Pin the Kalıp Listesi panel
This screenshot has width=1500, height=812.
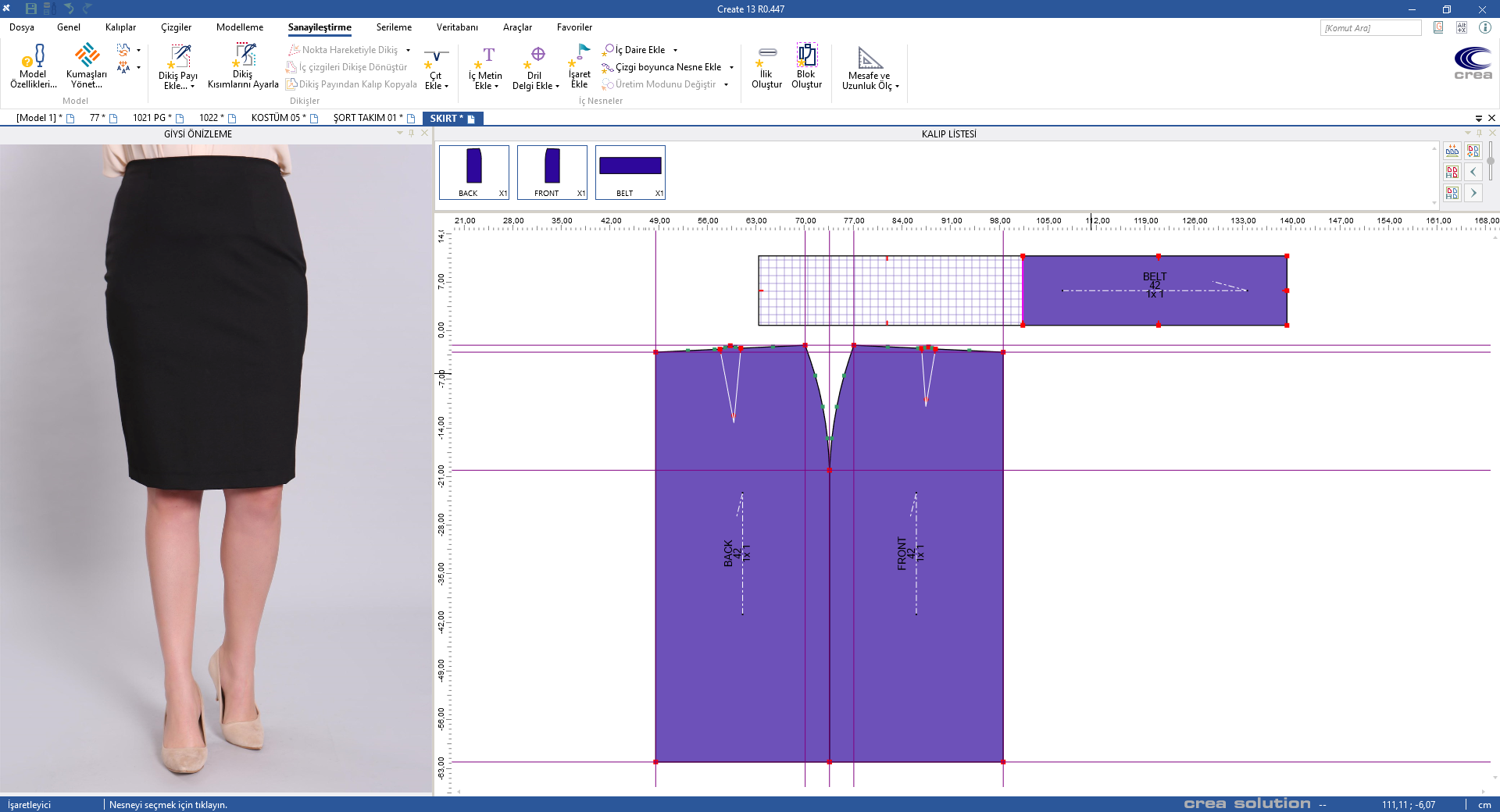1479,134
